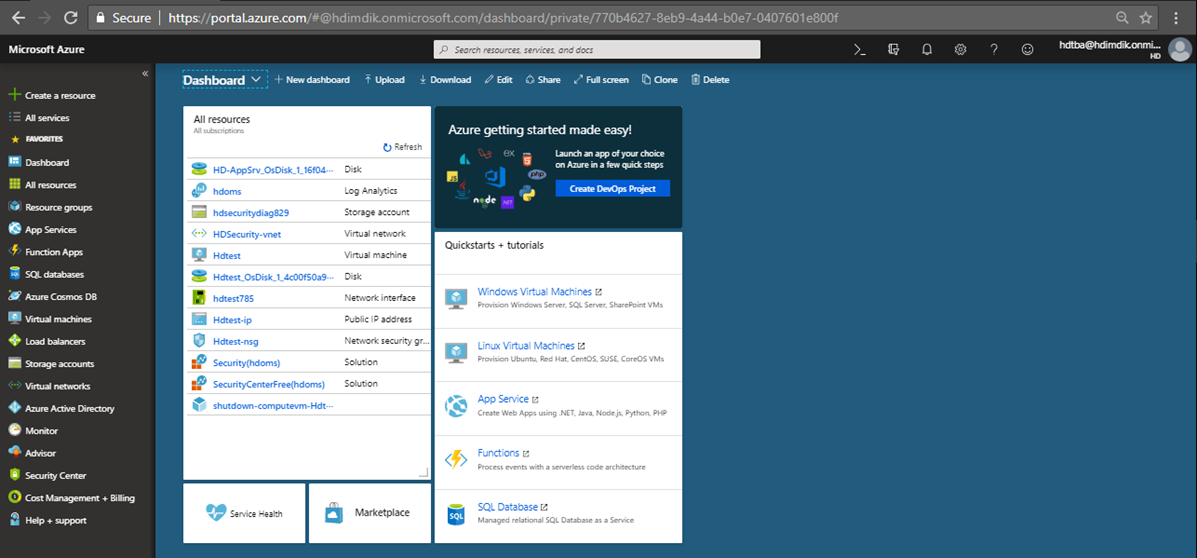Open App Services in the sidebar
1197x558 pixels.
42,229
